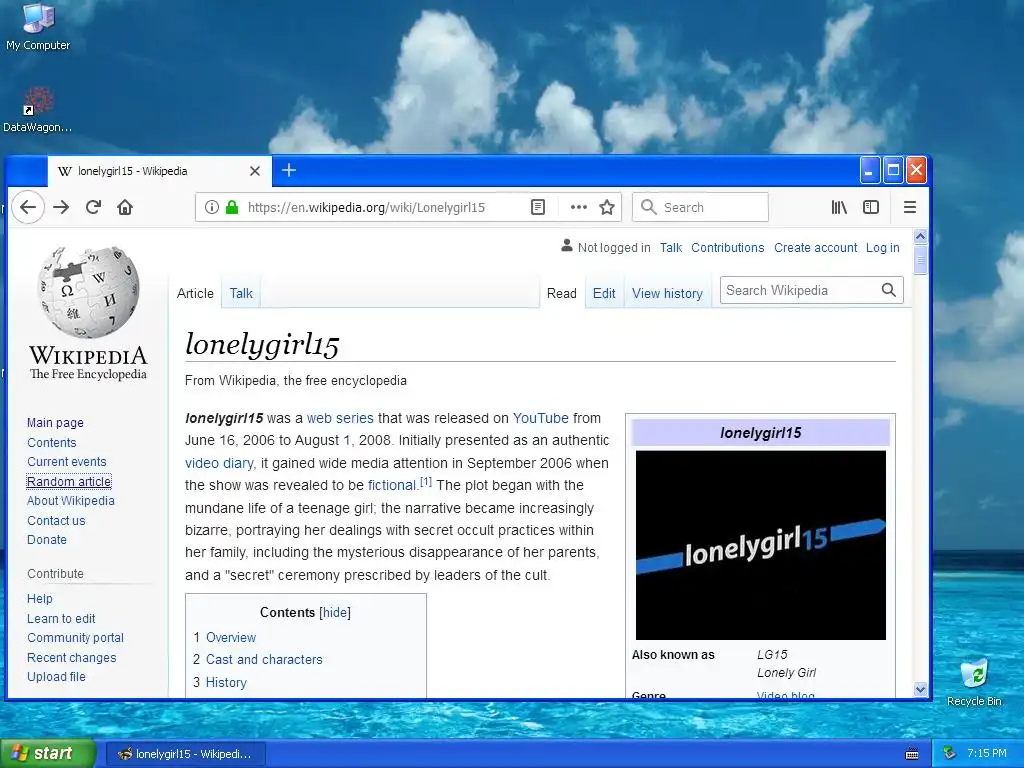The width and height of the screenshot is (1024, 768).
Task: Select the lonelygirl15 - Wikipedia browser tab
Action: pos(159,171)
